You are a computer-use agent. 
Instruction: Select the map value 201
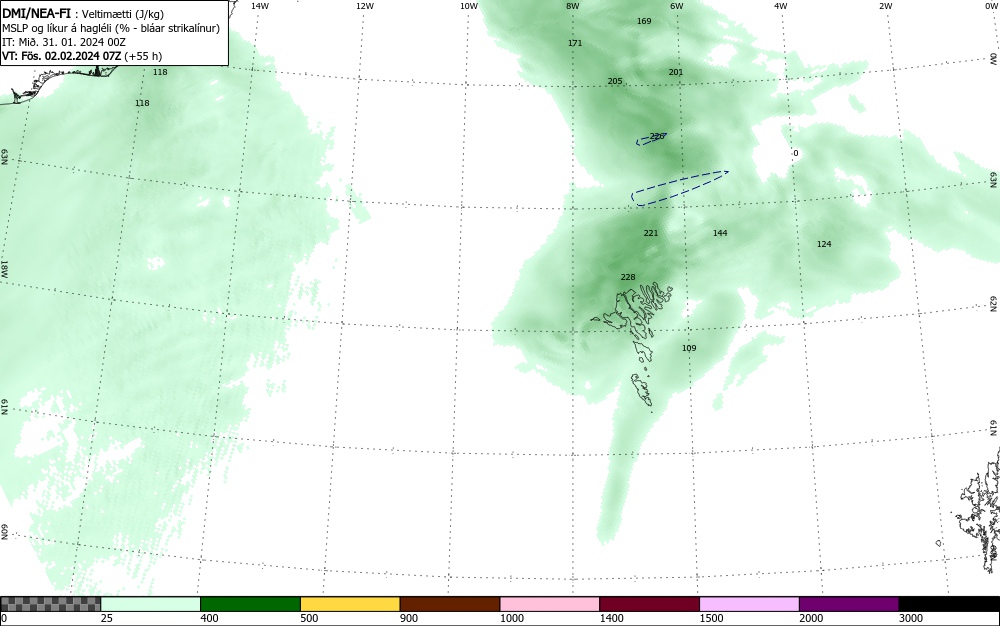click(x=676, y=72)
